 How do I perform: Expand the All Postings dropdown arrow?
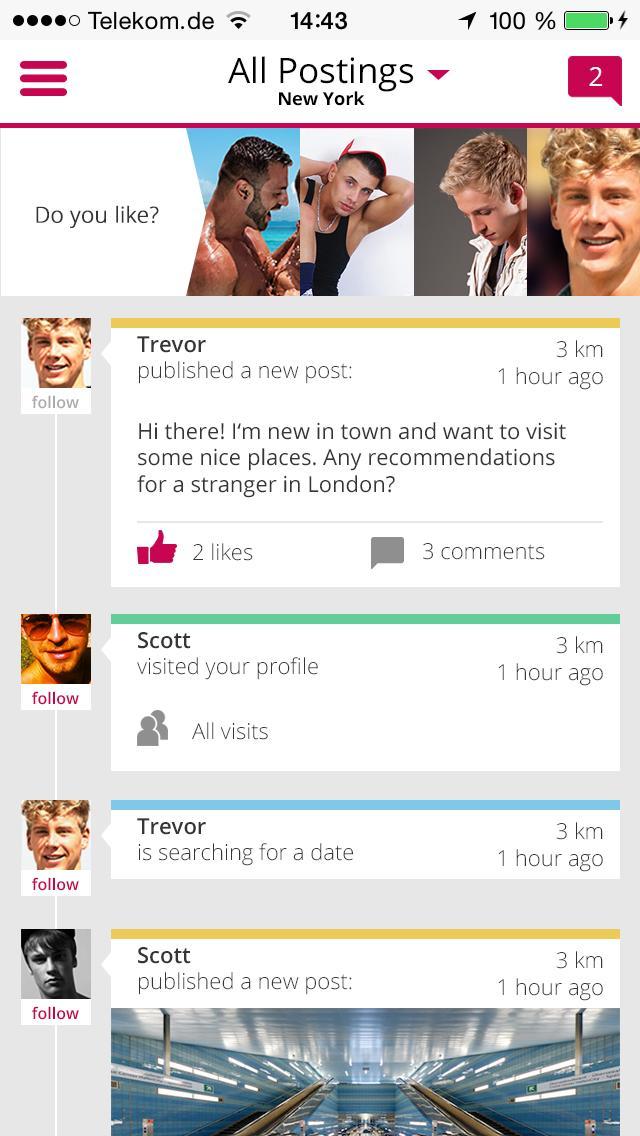coord(438,73)
